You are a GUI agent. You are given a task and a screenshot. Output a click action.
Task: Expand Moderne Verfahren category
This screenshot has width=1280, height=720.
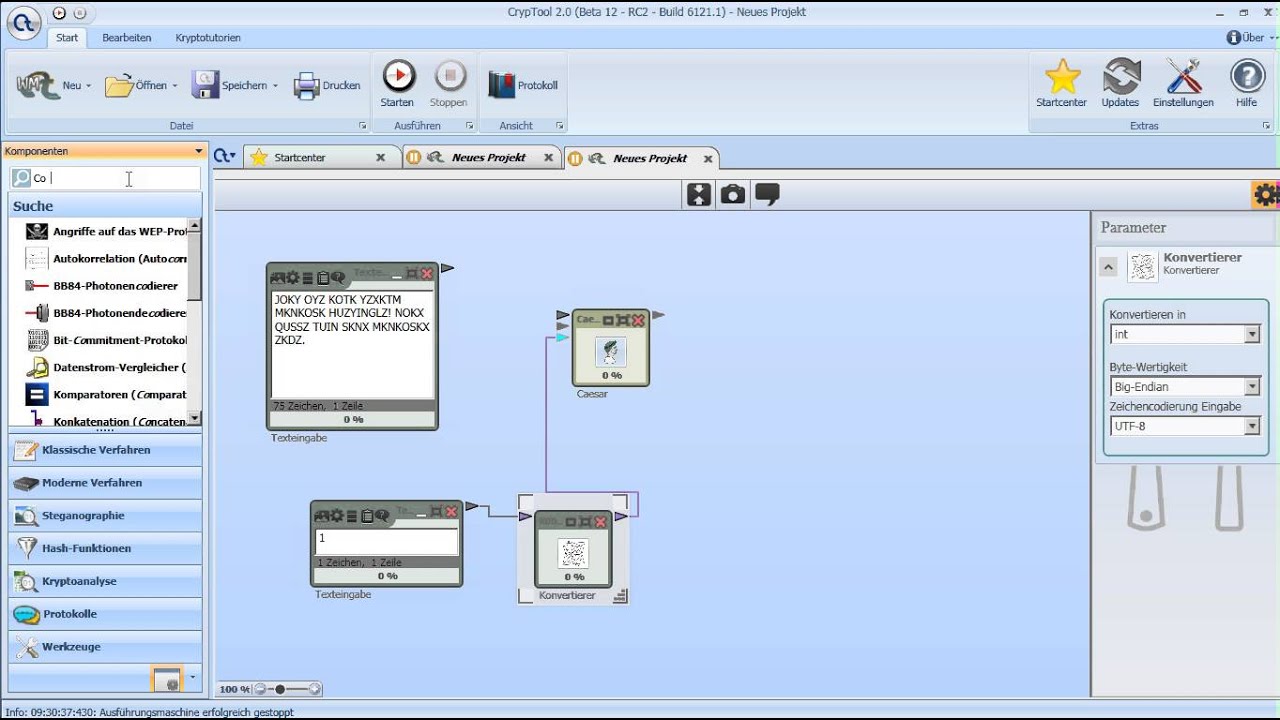105,483
